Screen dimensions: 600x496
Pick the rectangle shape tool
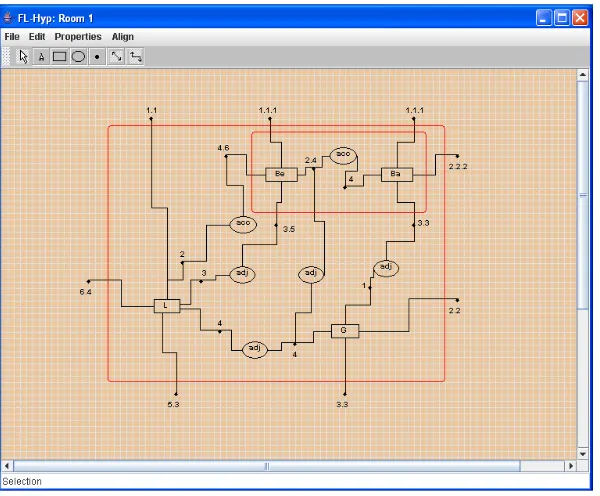(x=59, y=57)
